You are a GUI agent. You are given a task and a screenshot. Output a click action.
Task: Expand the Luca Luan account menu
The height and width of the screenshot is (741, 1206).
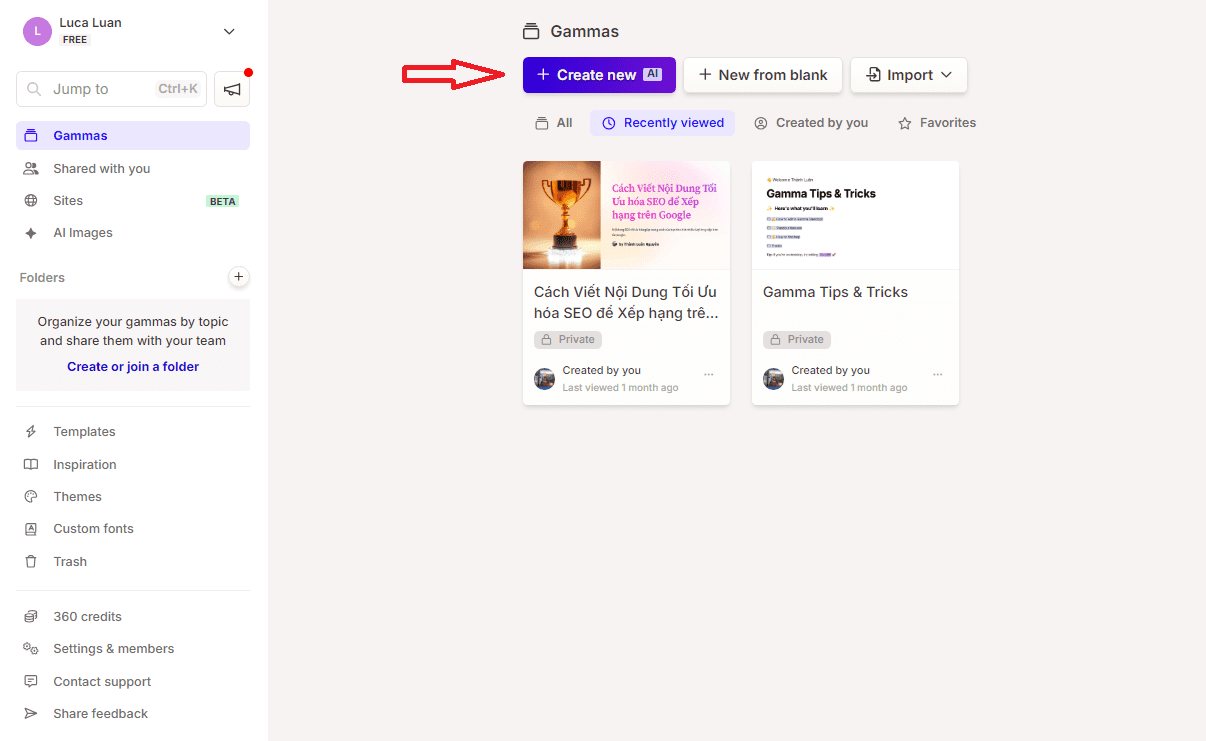click(x=229, y=31)
